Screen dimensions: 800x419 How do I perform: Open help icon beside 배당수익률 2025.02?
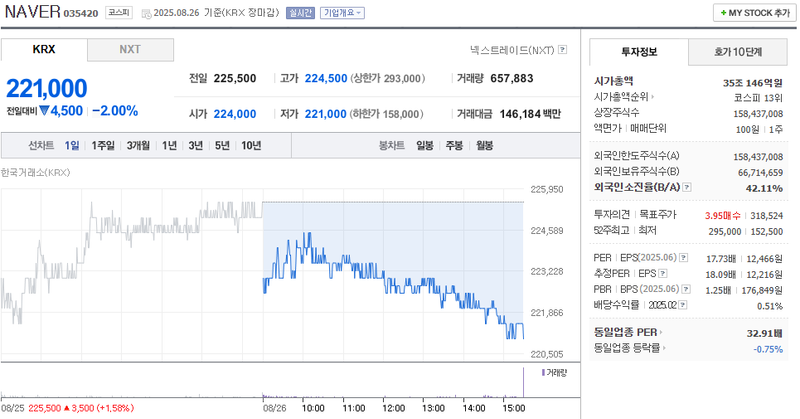pos(683,305)
